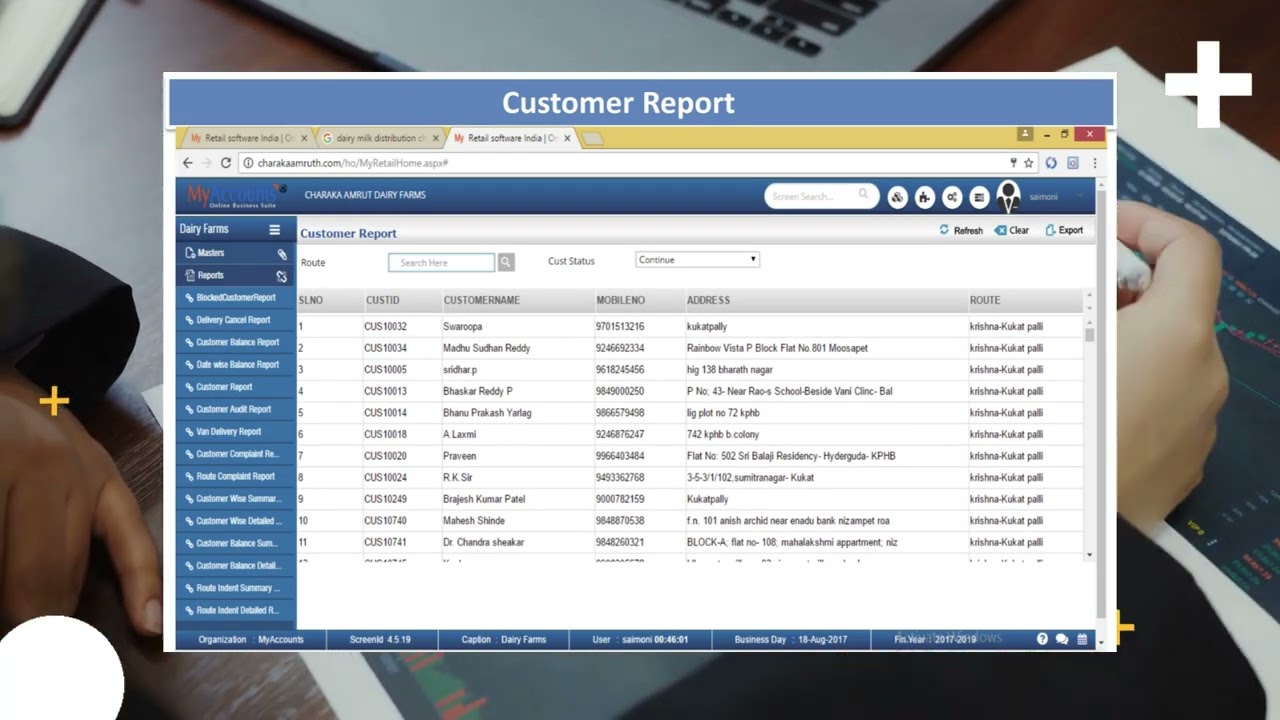
Task: Open the calendar icon in the status bar
Action: coord(1082,639)
